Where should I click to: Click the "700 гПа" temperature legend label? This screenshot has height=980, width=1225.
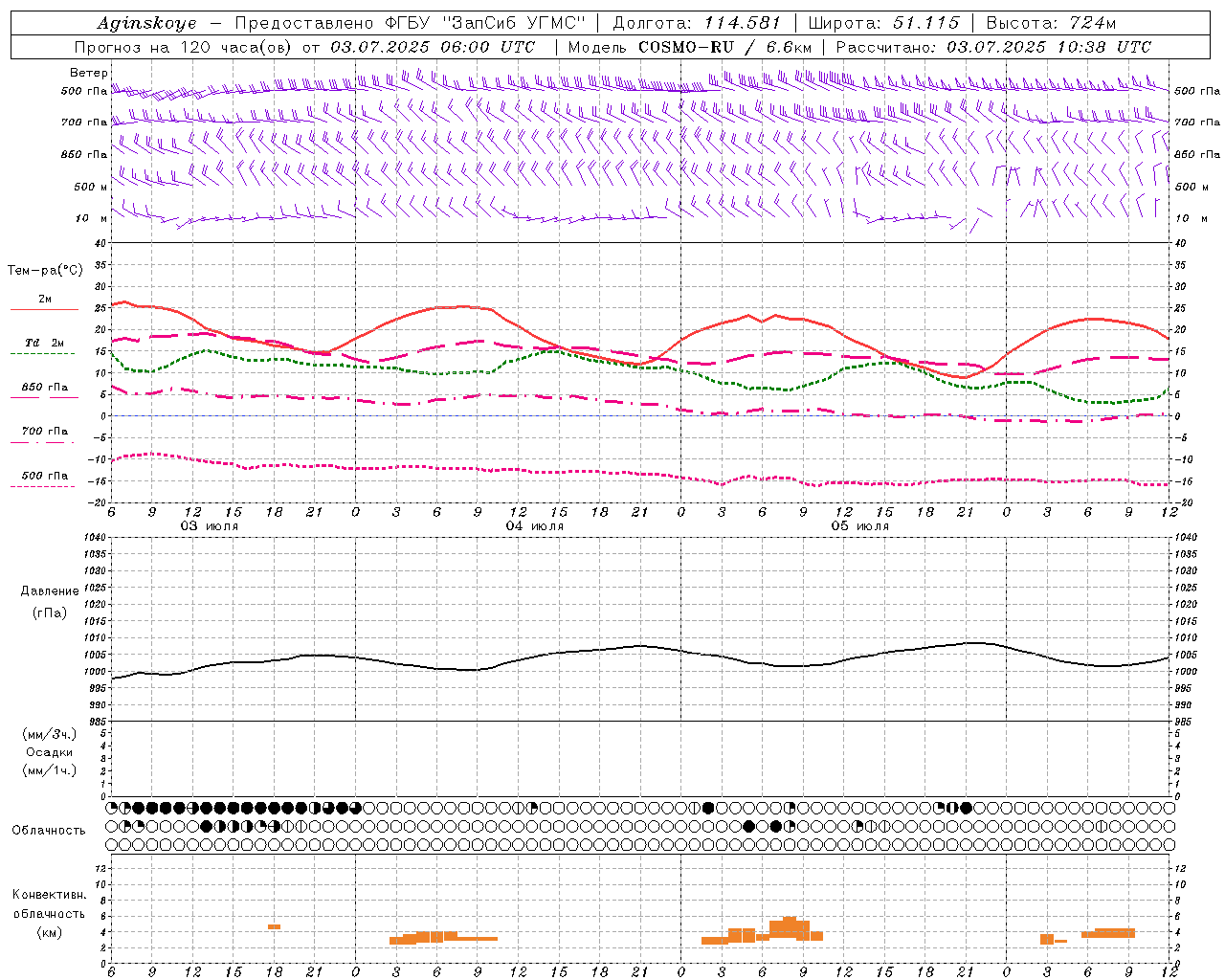click(x=45, y=432)
